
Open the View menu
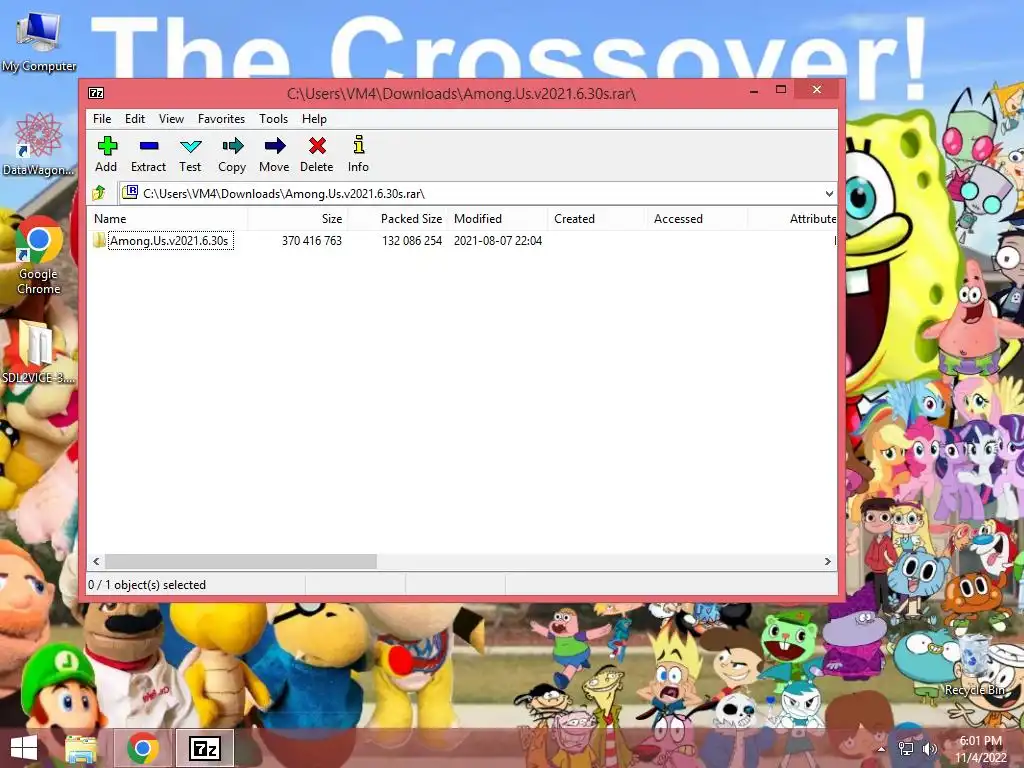[x=171, y=119]
